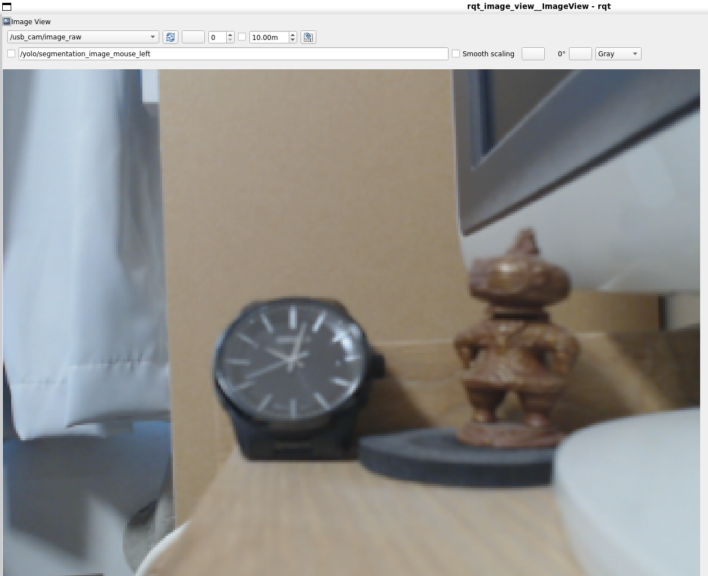708x576 pixels.
Task: Click the refresh topics icon
Action: (171, 37)
